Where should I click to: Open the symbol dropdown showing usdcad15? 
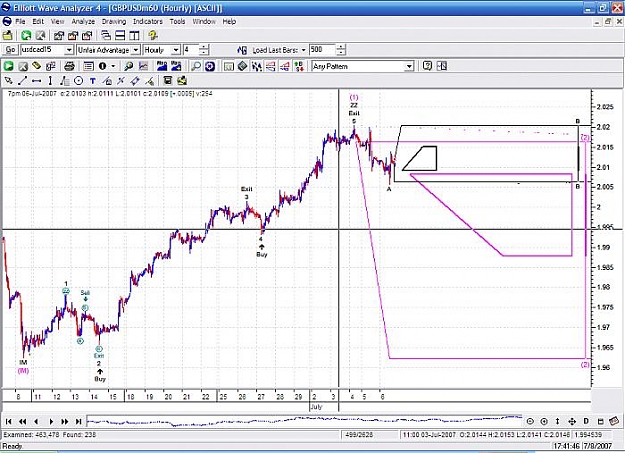click(69, 50)
